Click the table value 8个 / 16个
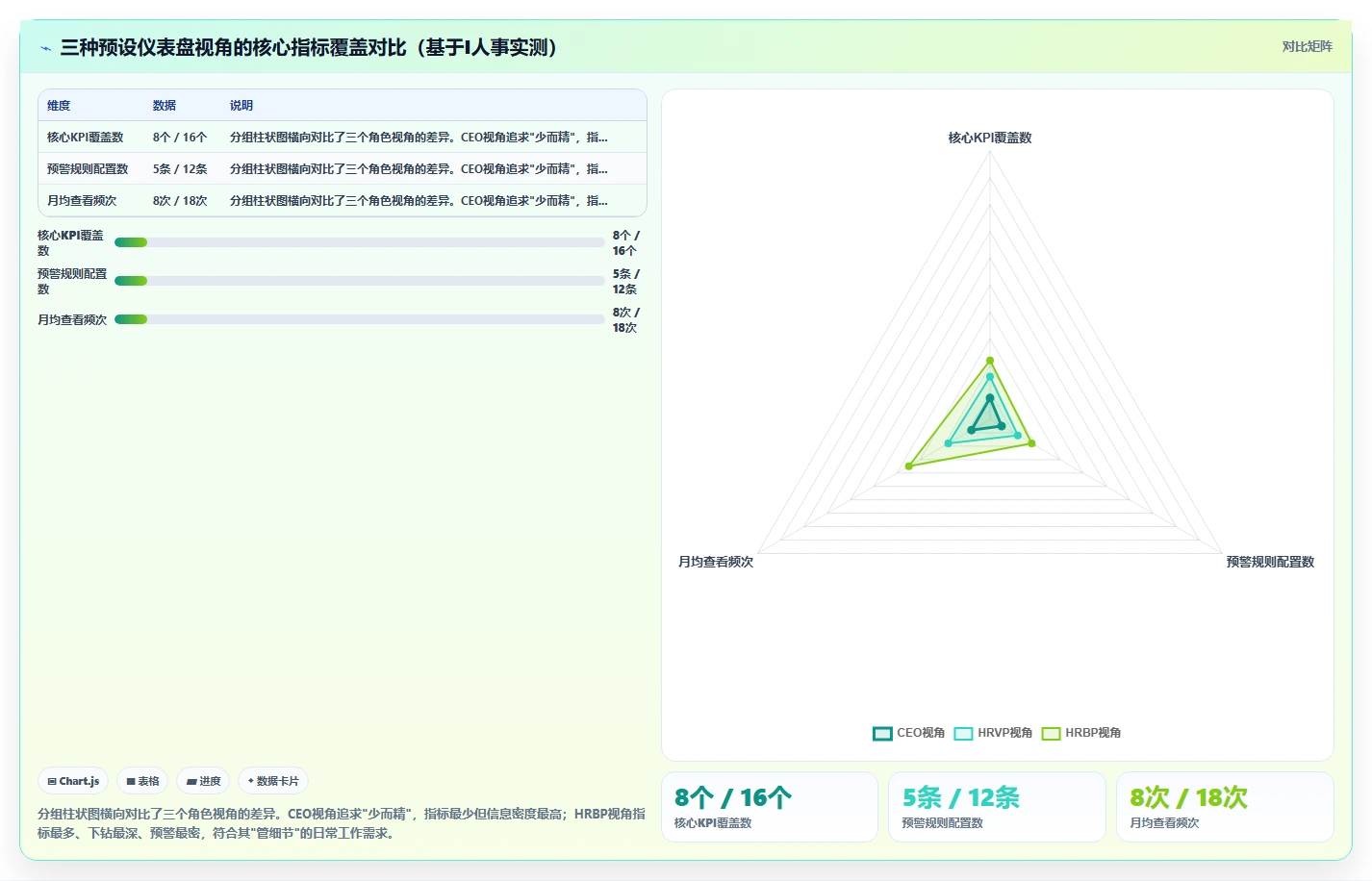The image size is (1372, 881). tap(180, 138)
